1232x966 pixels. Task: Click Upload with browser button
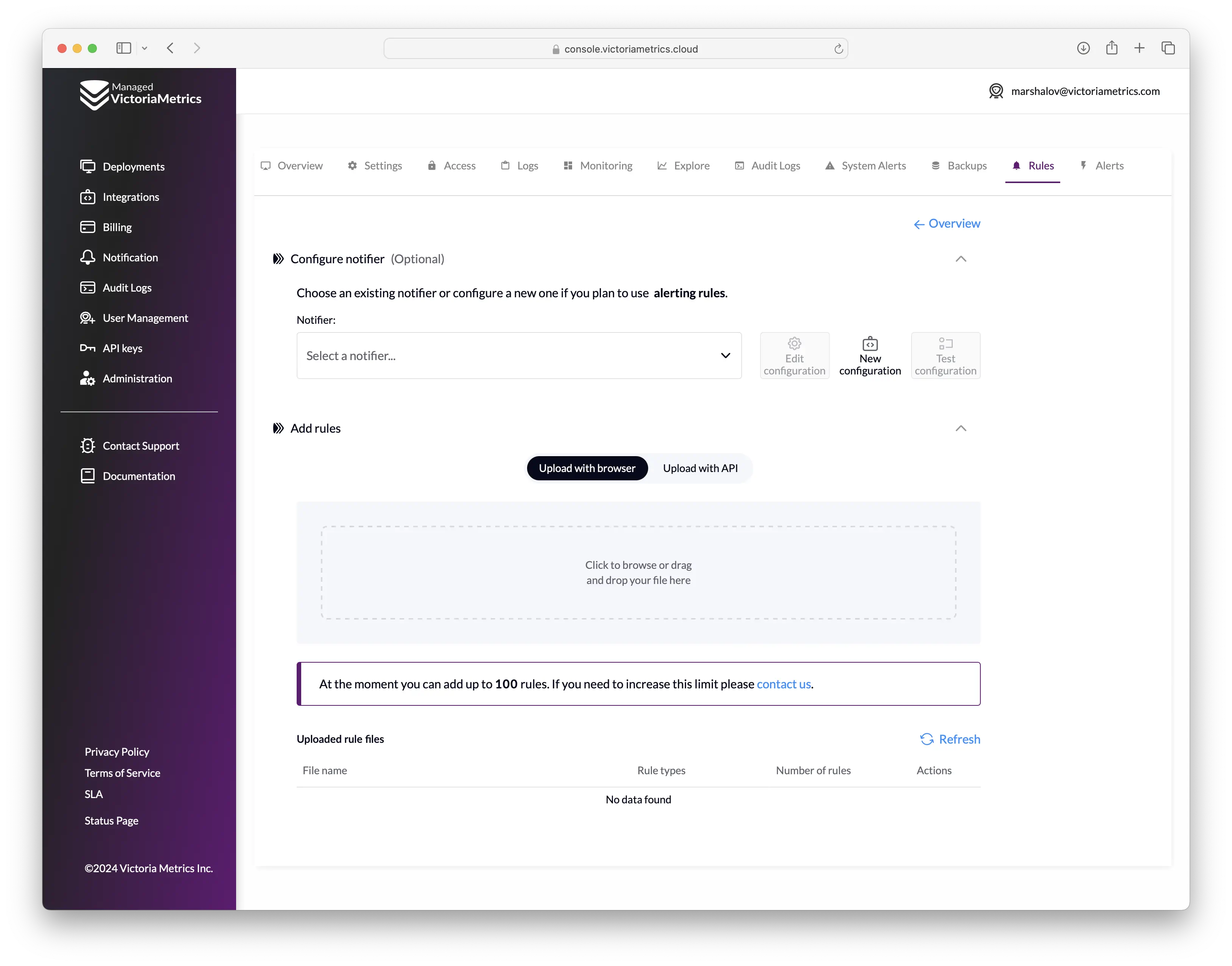coord(587,467)
